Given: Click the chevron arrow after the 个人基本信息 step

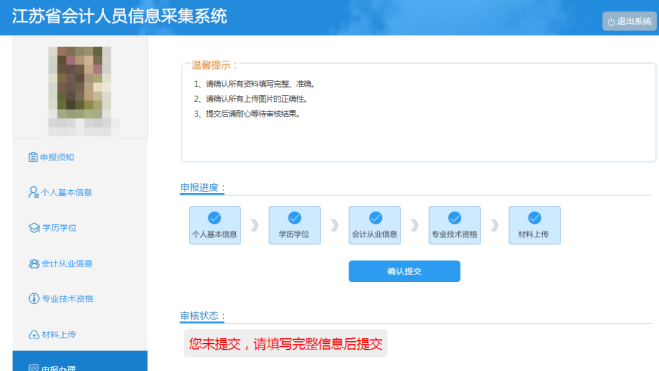Looking at the screenshot, I should pyautogui.click(x=255, y=225).
